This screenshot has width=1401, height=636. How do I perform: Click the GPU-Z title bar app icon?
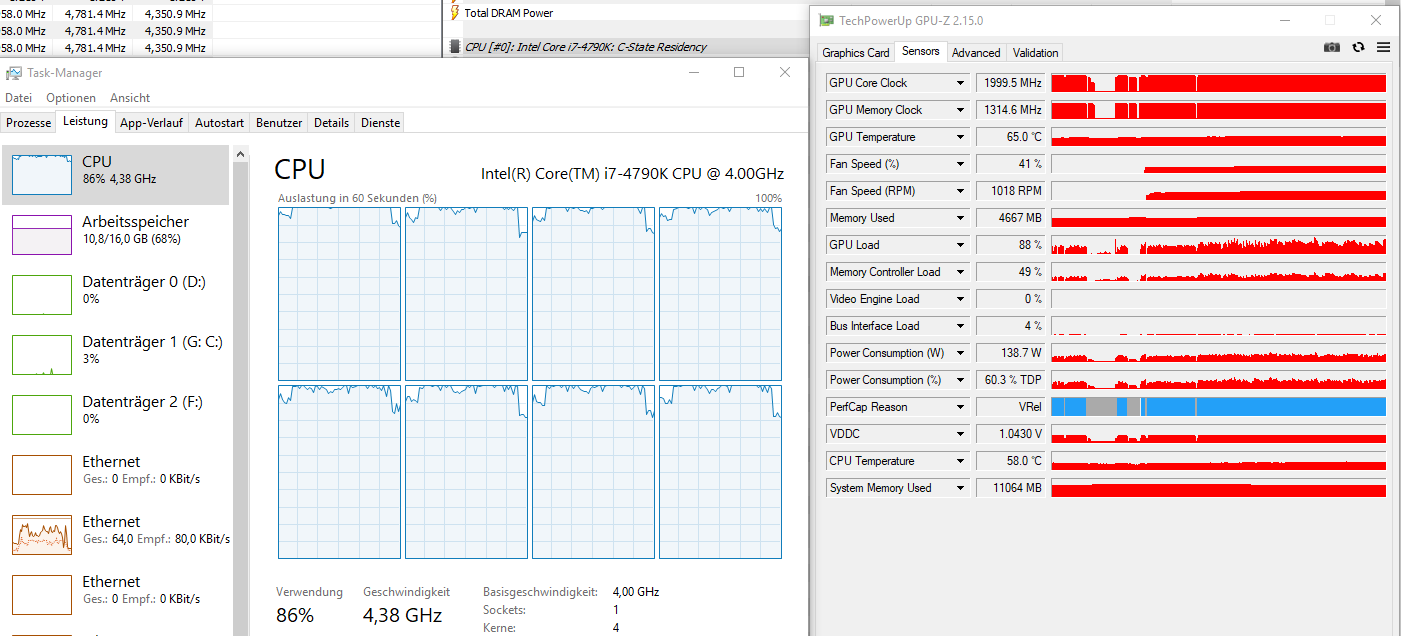click(x=826, y=20)
